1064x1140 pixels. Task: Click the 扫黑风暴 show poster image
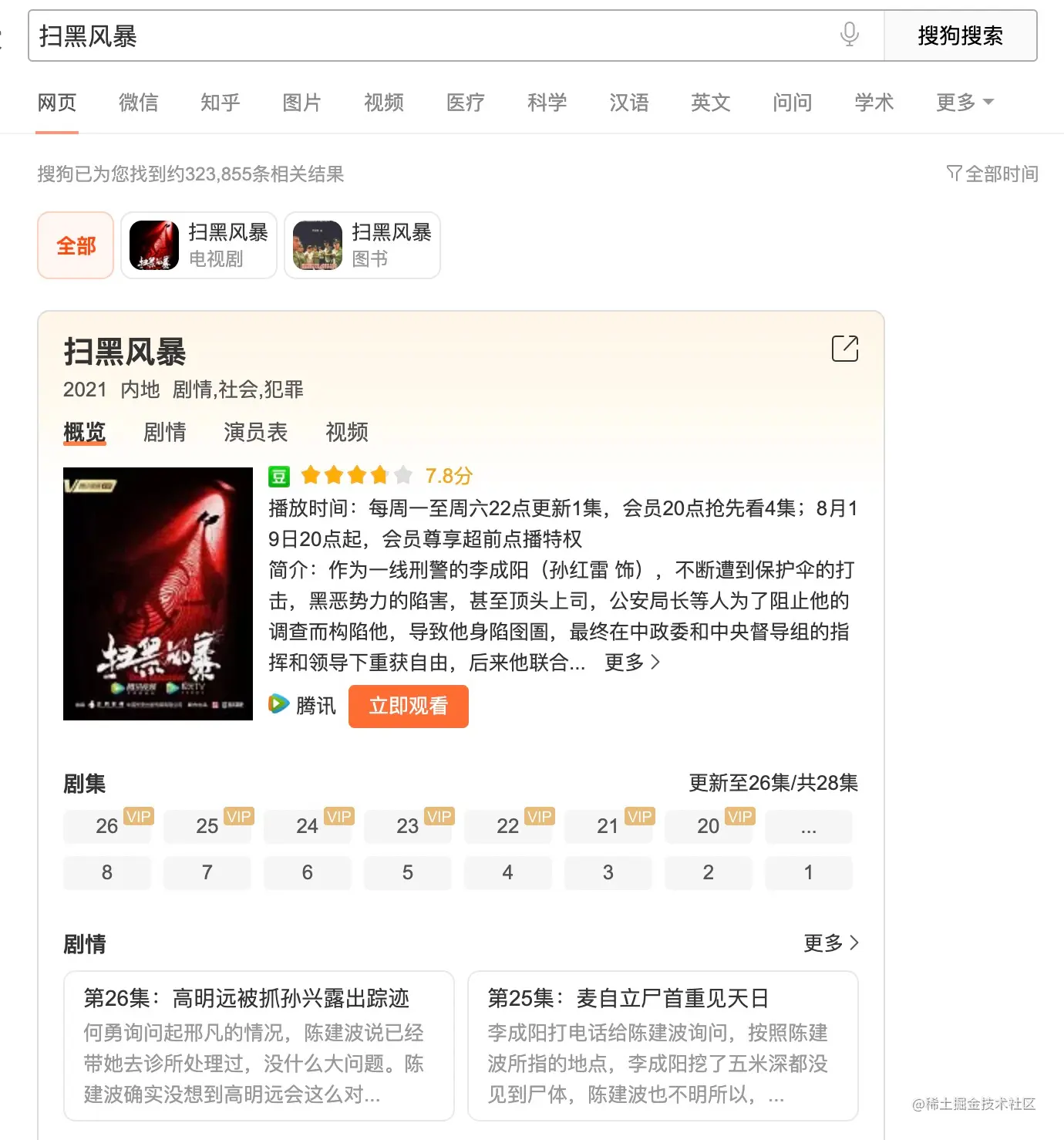(158, 594)
